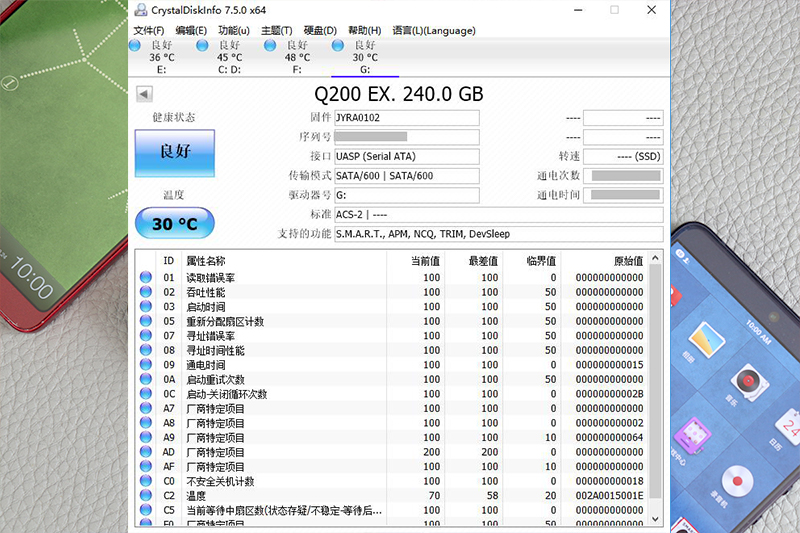Select the disk C: D: status orb
The width and height of the screenshot is (800, 533).
(x=202, y=45)
